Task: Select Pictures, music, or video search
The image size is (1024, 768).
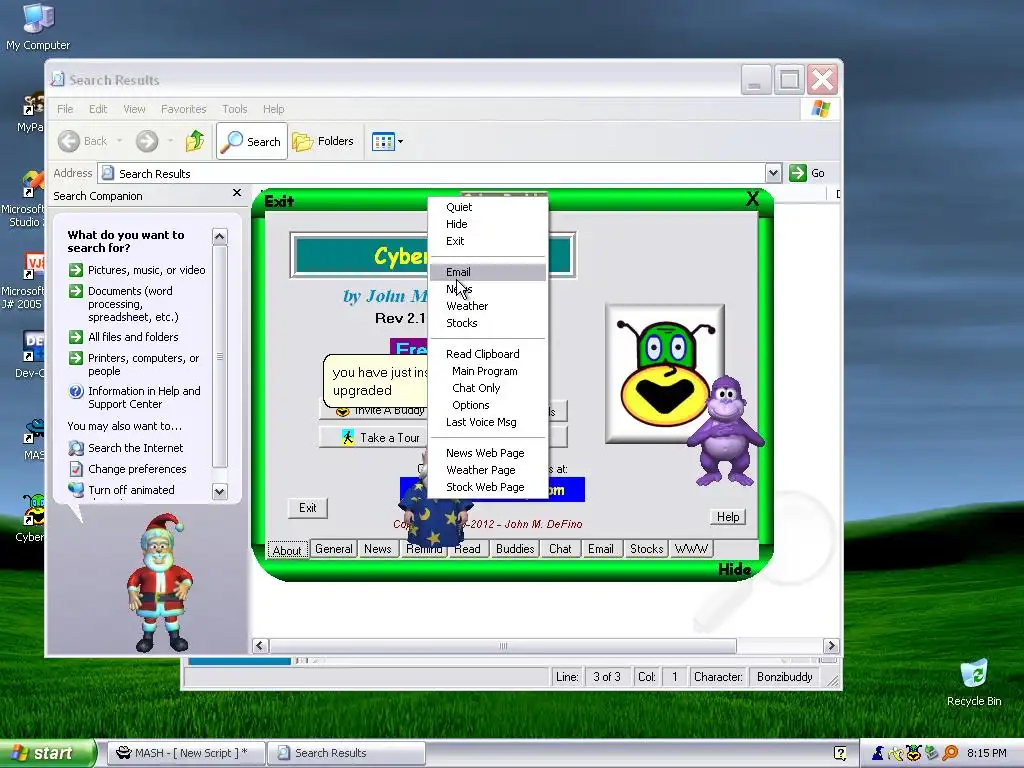Action: pos(146,270)
